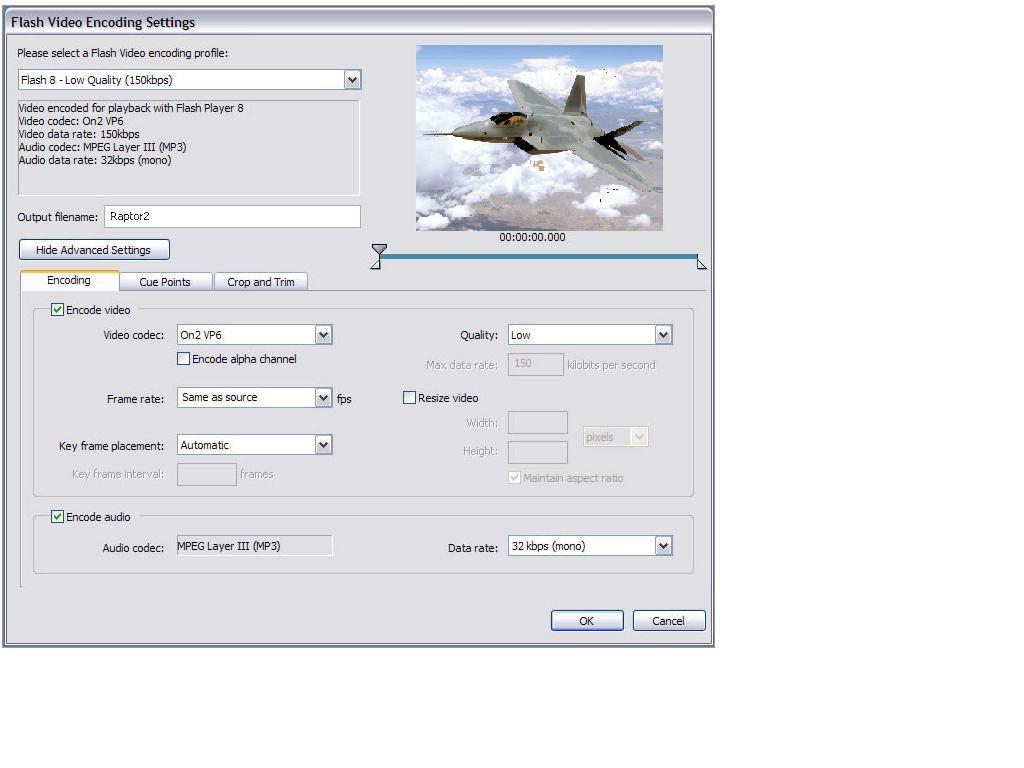Viewport: 1024px width, 768px height.
Task: Cancel the encoding settings dialog
Action: pyautogui.click(x=668, y=621)
